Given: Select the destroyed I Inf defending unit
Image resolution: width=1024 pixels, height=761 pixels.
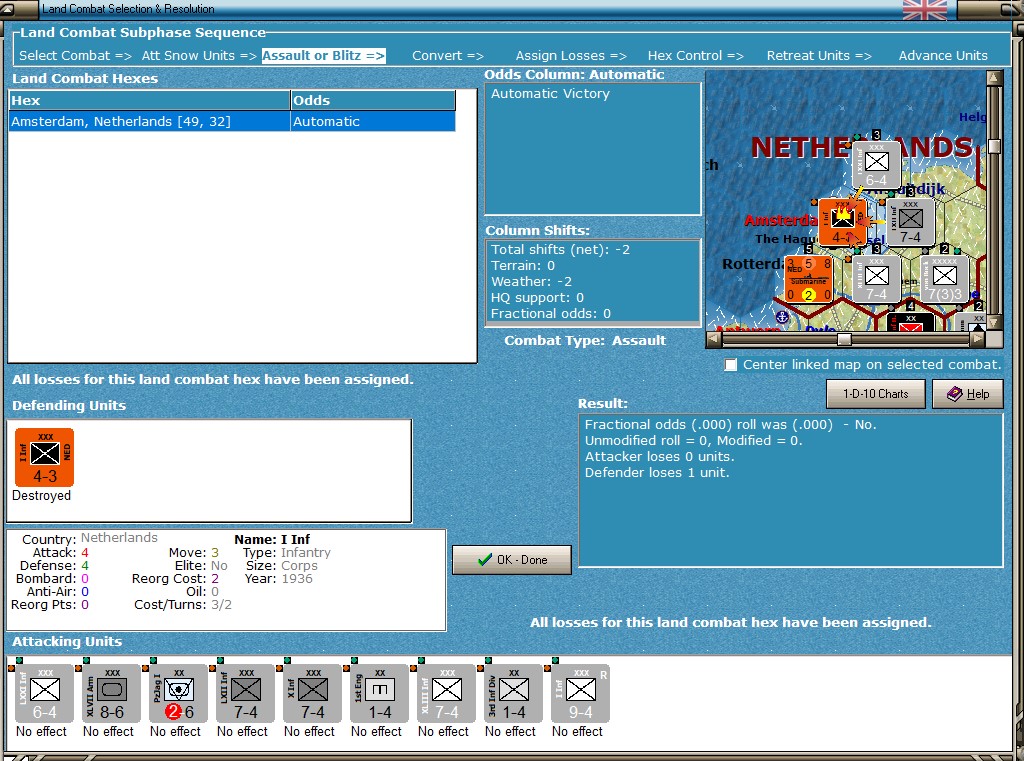Looking at the screenshot, I should pos(44,457).
